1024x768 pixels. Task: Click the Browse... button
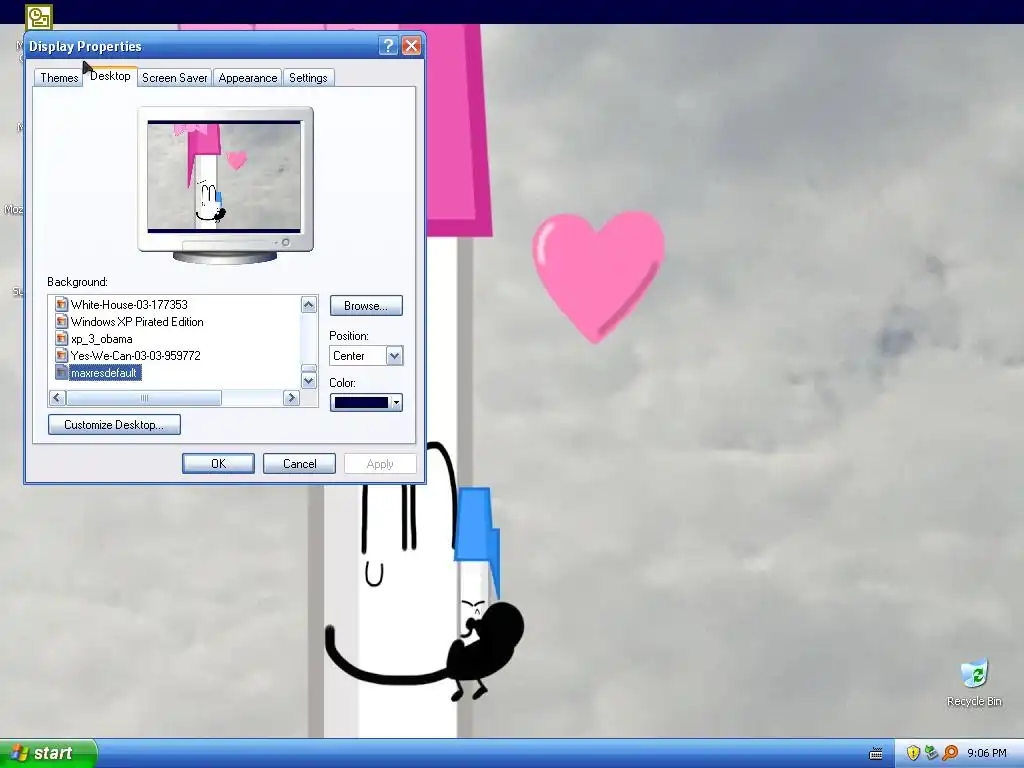coord(366,306)
